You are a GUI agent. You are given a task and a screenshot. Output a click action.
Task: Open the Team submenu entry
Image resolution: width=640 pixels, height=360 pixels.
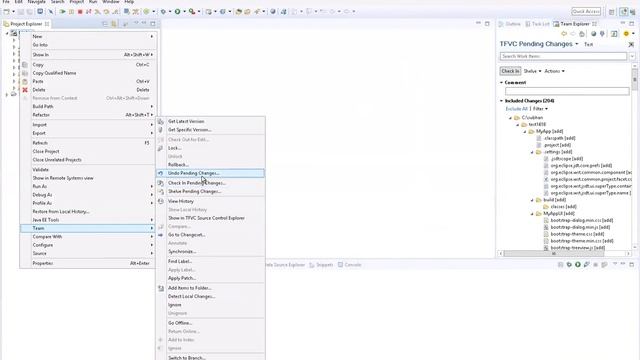pos(88,228)
